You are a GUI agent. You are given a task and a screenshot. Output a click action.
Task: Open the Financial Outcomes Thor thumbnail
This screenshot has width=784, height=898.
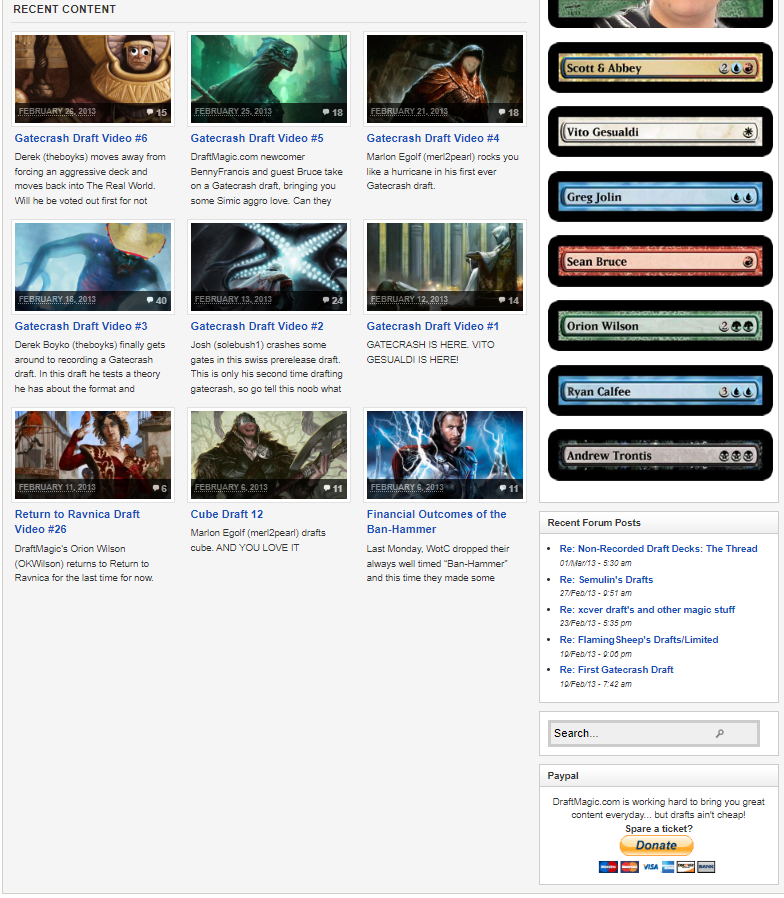coord(444,455)
